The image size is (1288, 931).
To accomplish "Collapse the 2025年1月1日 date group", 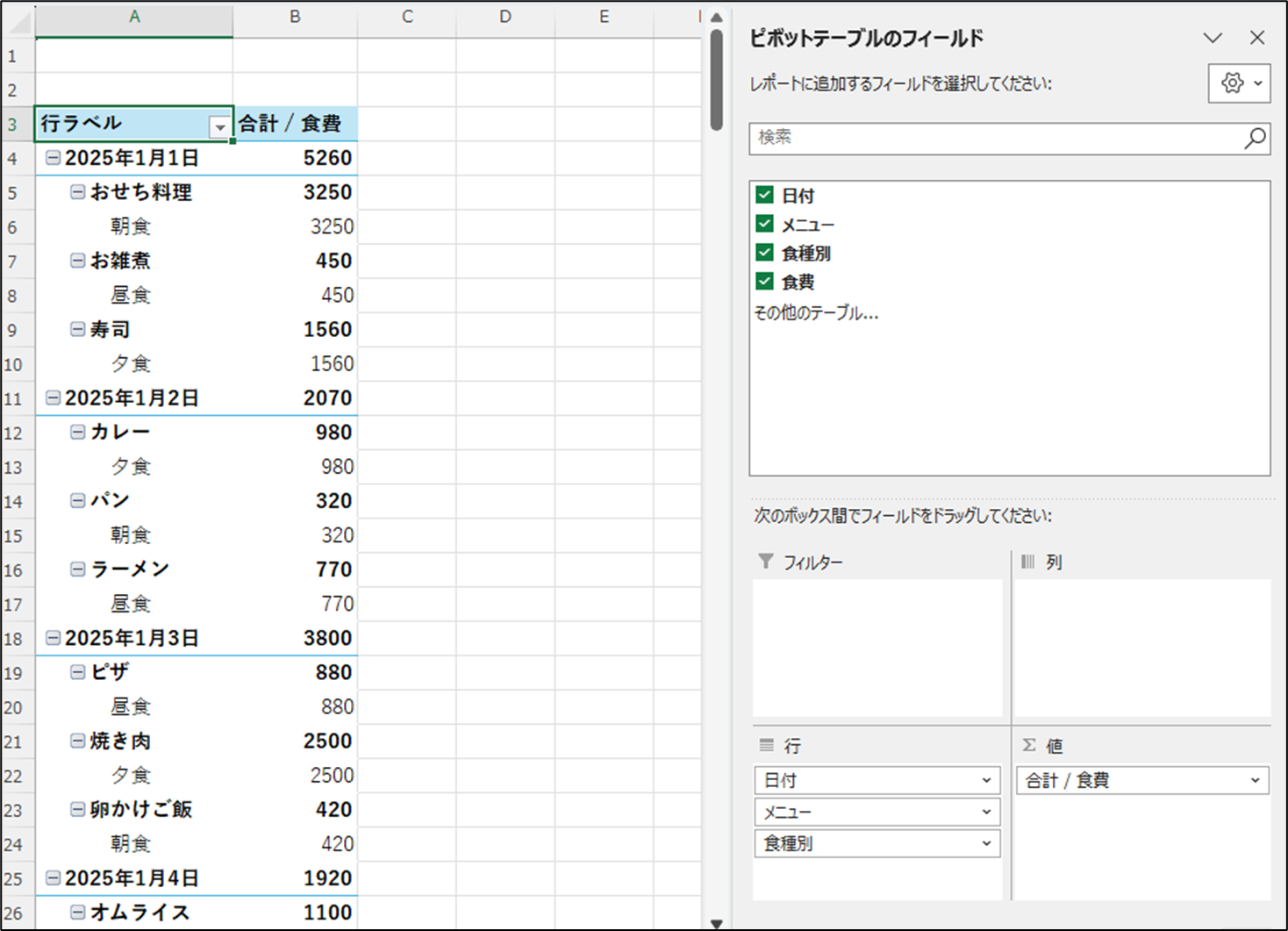I will (x=54, y=158).
